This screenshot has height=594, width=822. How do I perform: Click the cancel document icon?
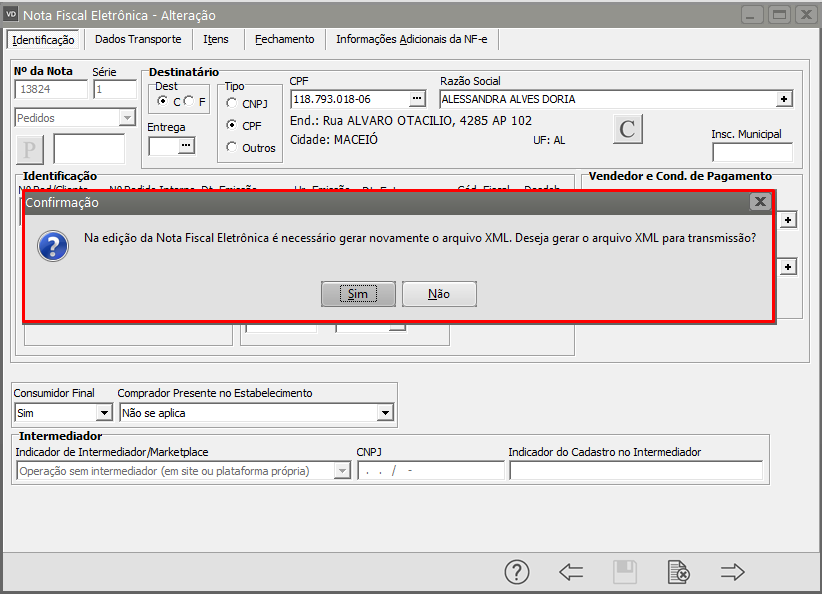point(678,572)
